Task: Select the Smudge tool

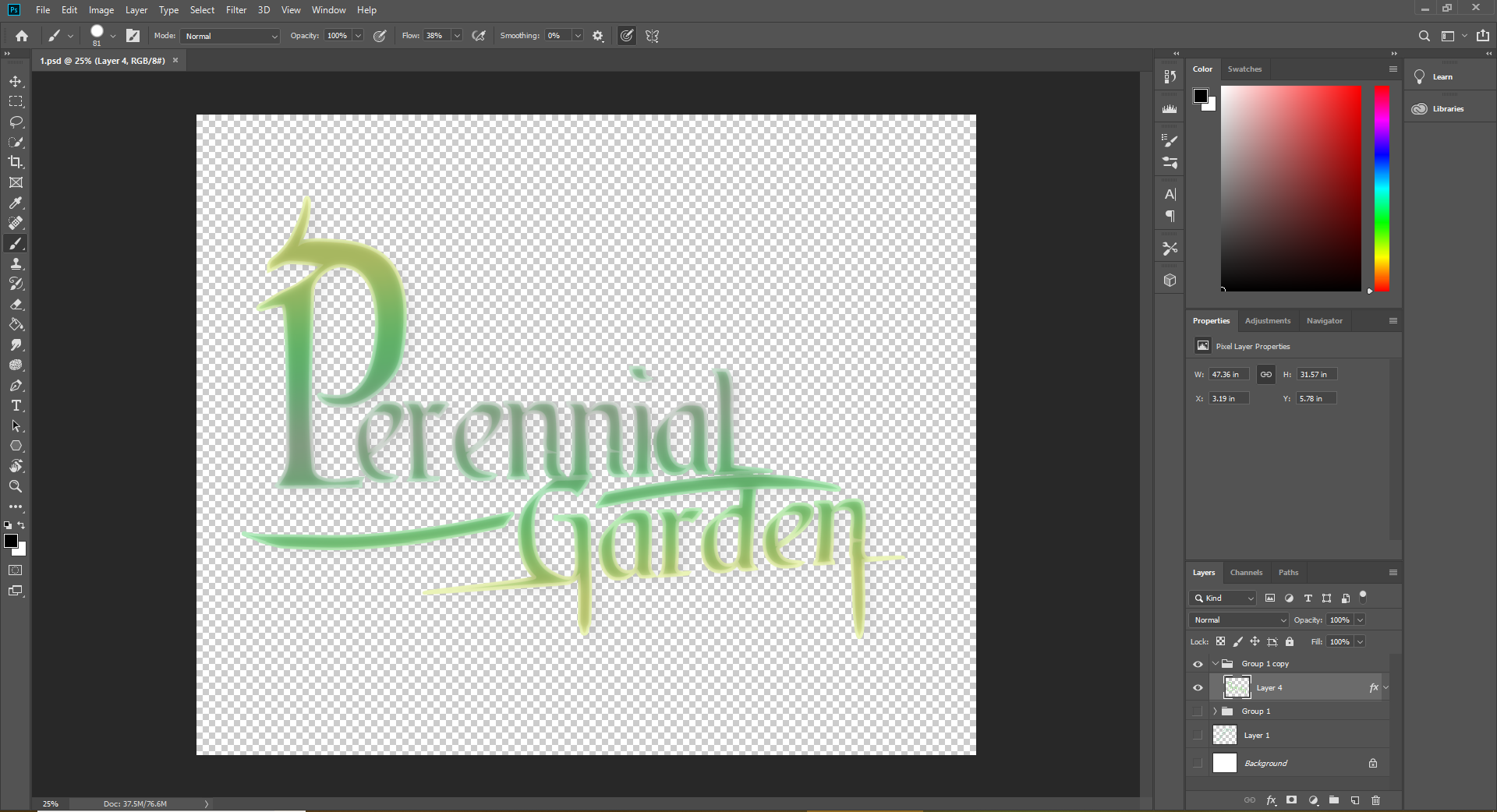Action: click(x=16, y=344)
